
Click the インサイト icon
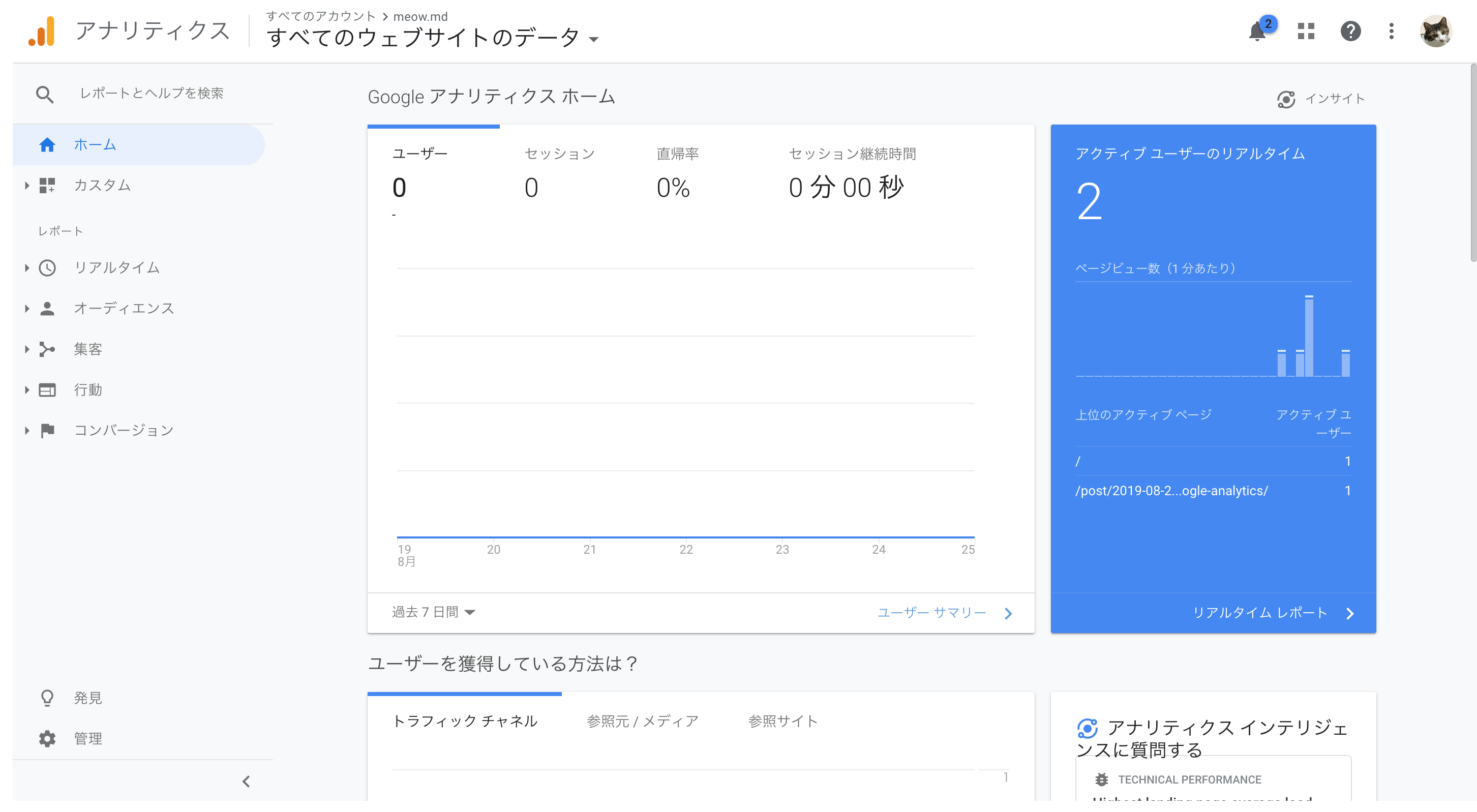[x=1286, y=99]
